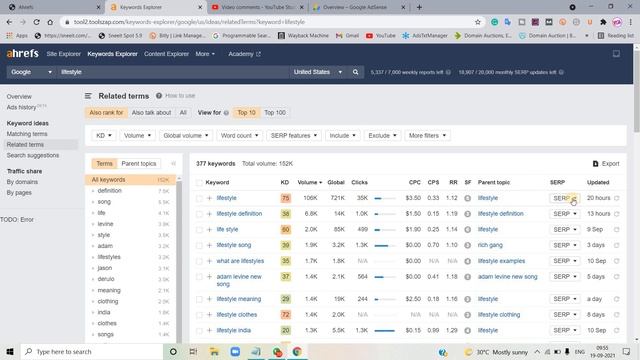Click the Windows taskbar search box
640x360 pixels.
(x=92, y=351)
